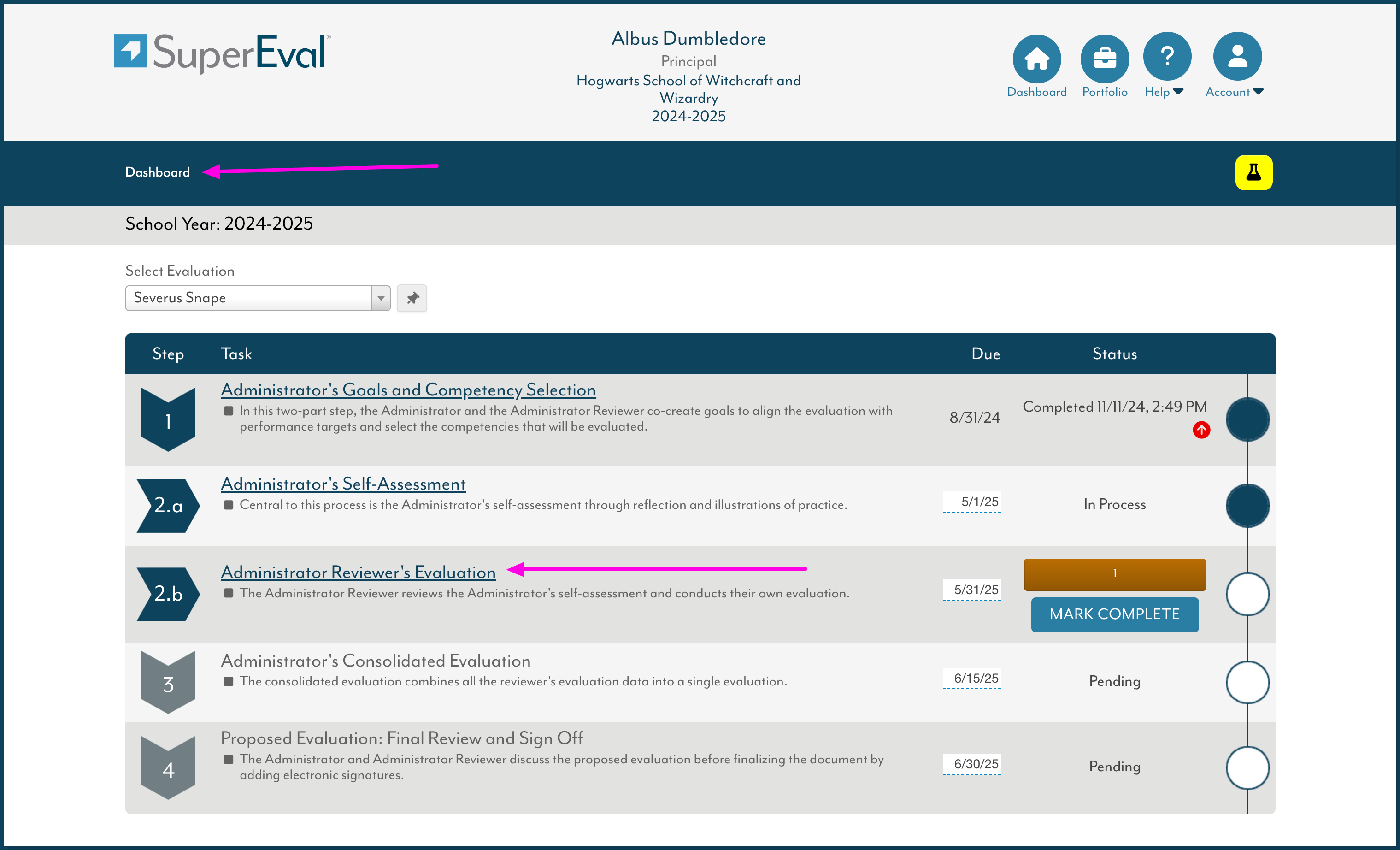1400x850 pixels.
Task: Edit the 5/31/25 due date field
Action: coord(971,590)
